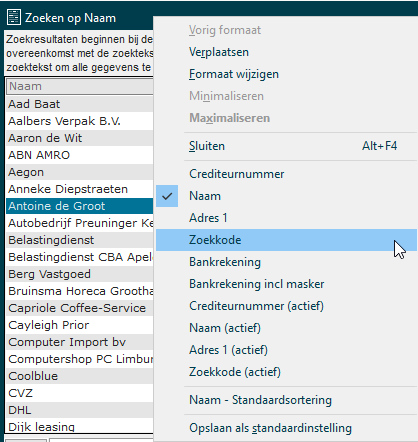Select Aalbers Verpak B.V. row
The image size is (418, 442).
click(x=80, y=121)
